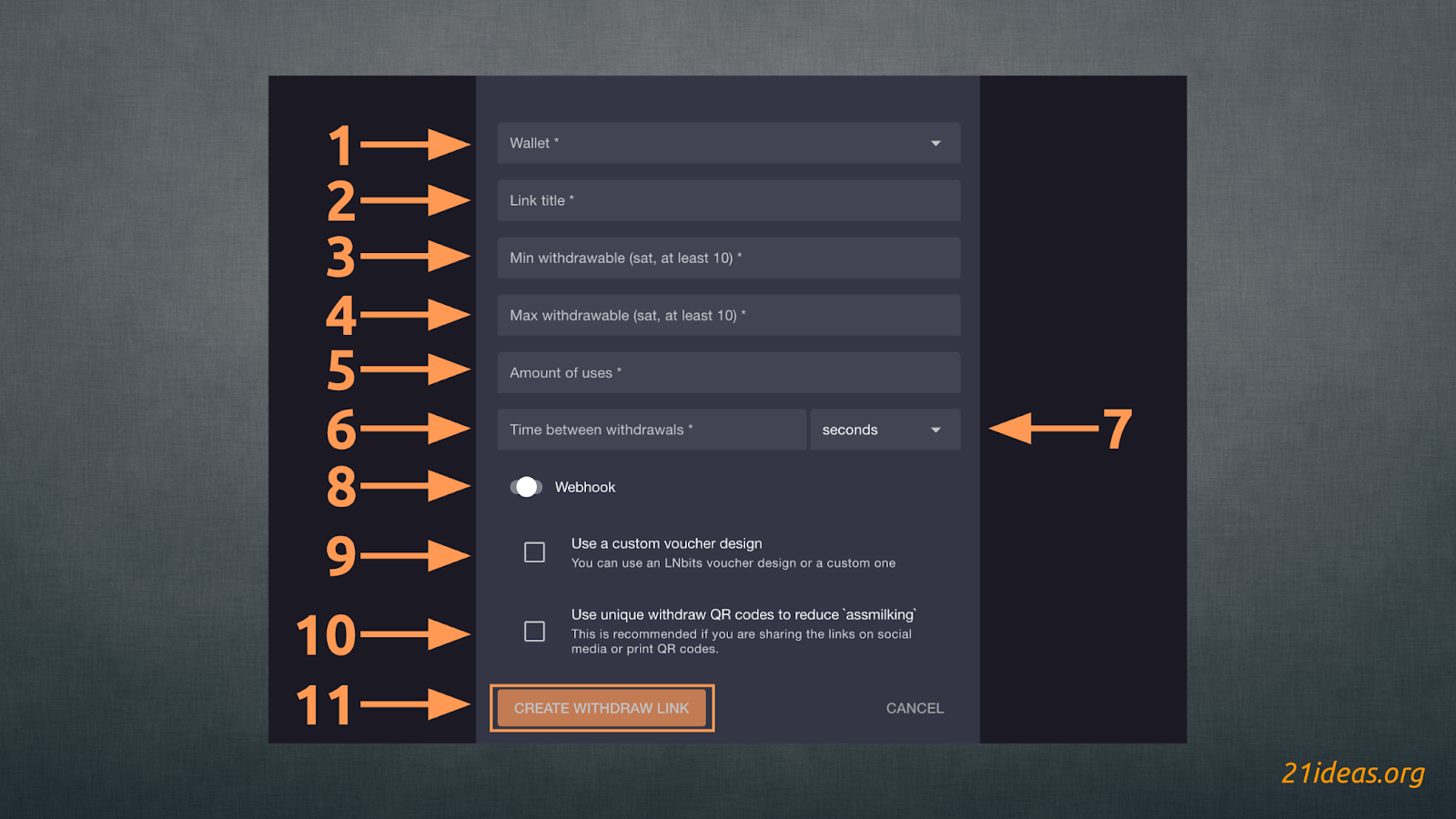Click the Cancel button
This screenshot has width=1456, height=819.
[x=915, y=708]
